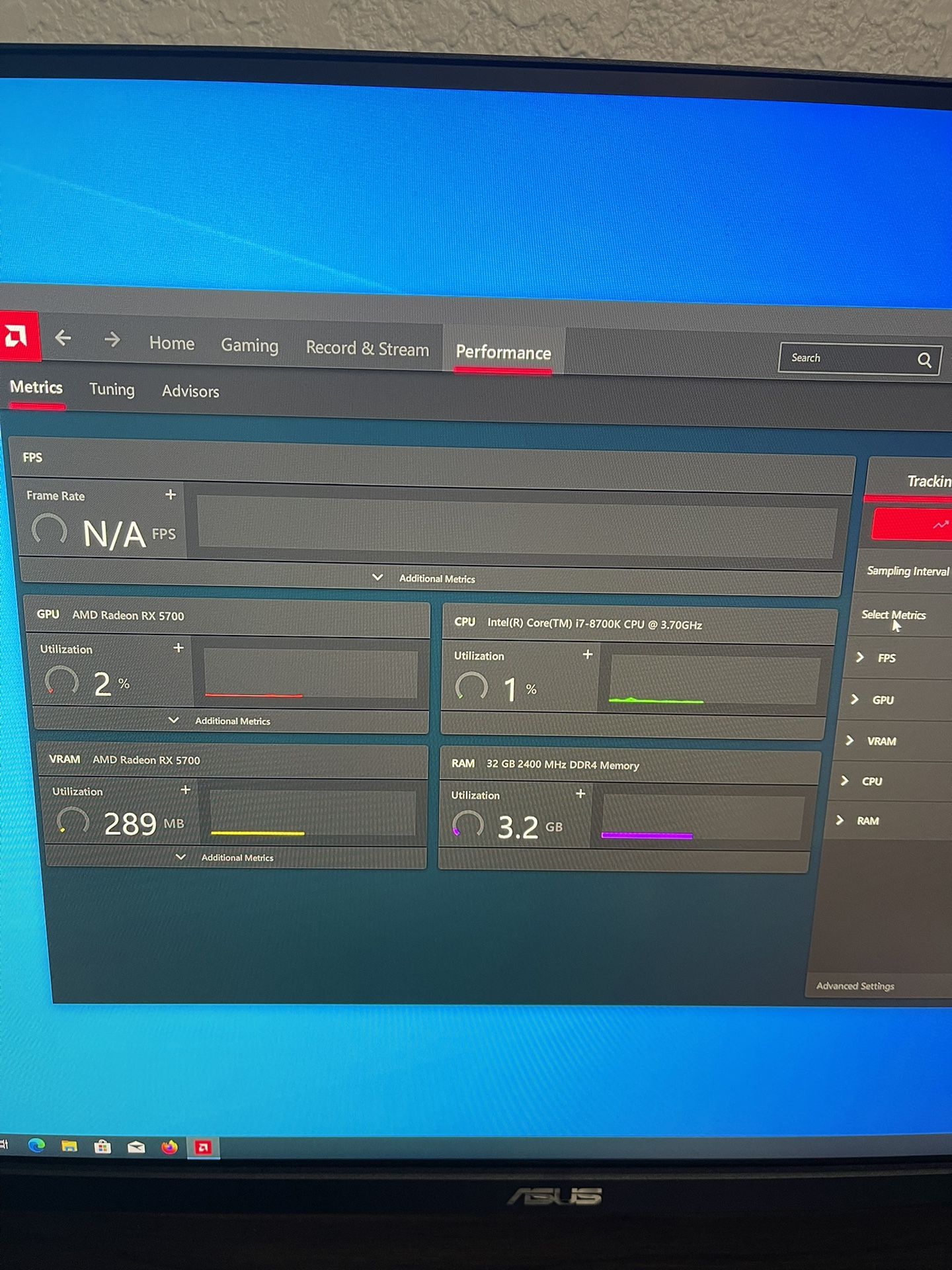Go back with the left arrow
This screenshot has height=1270, width=952.
[x=63, y=338]
